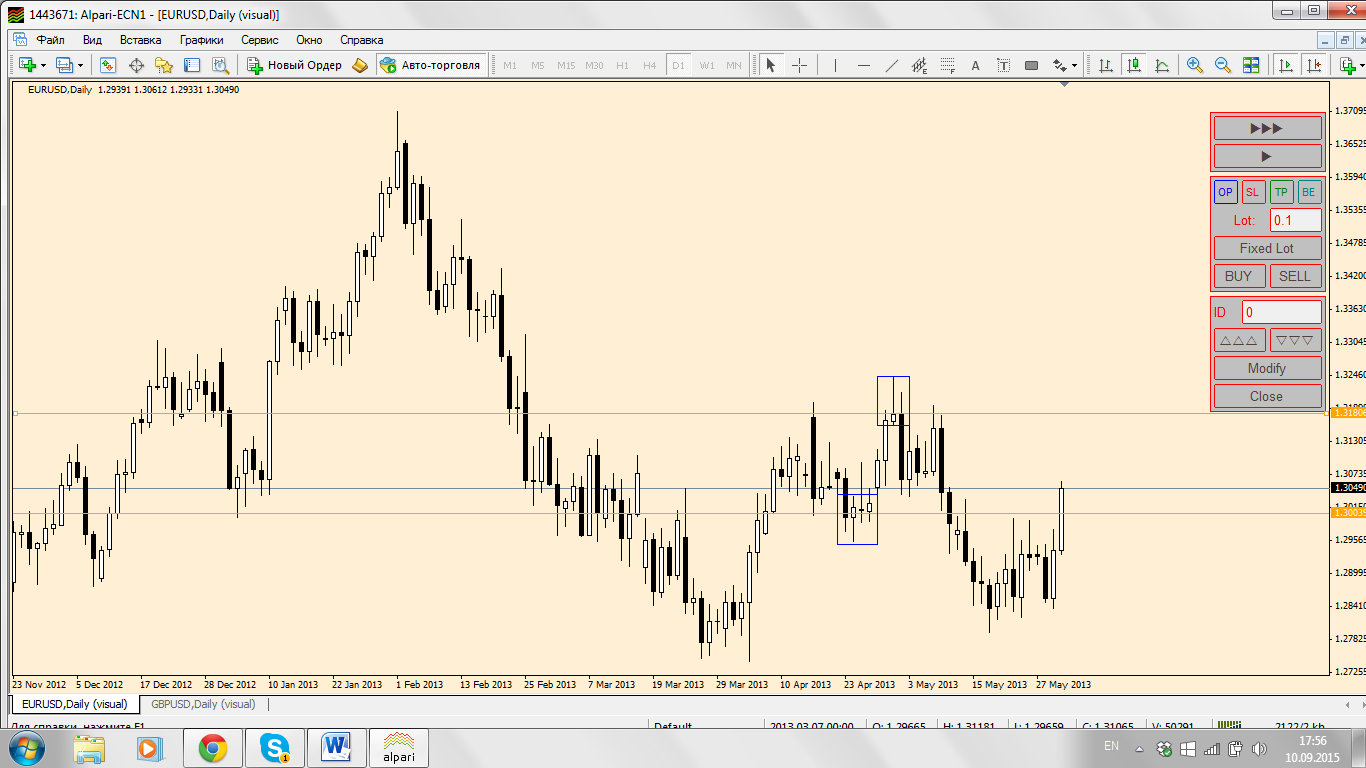
Task: Switch to EURUSD,Daily (visual) tab
Action: point(75,704)
